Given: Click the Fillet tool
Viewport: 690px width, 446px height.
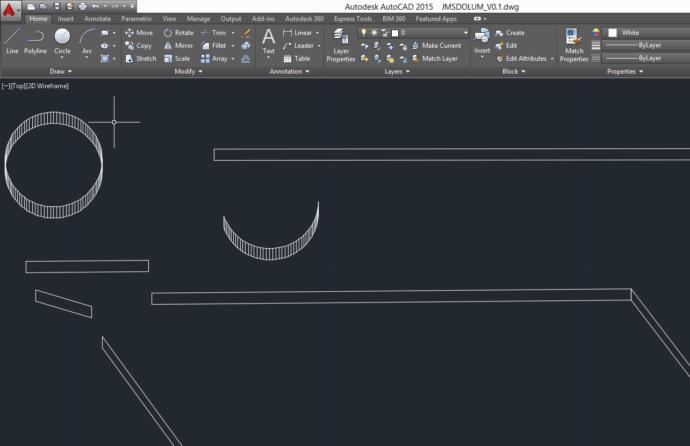Looking at the screenshot, I should (213, 46).
